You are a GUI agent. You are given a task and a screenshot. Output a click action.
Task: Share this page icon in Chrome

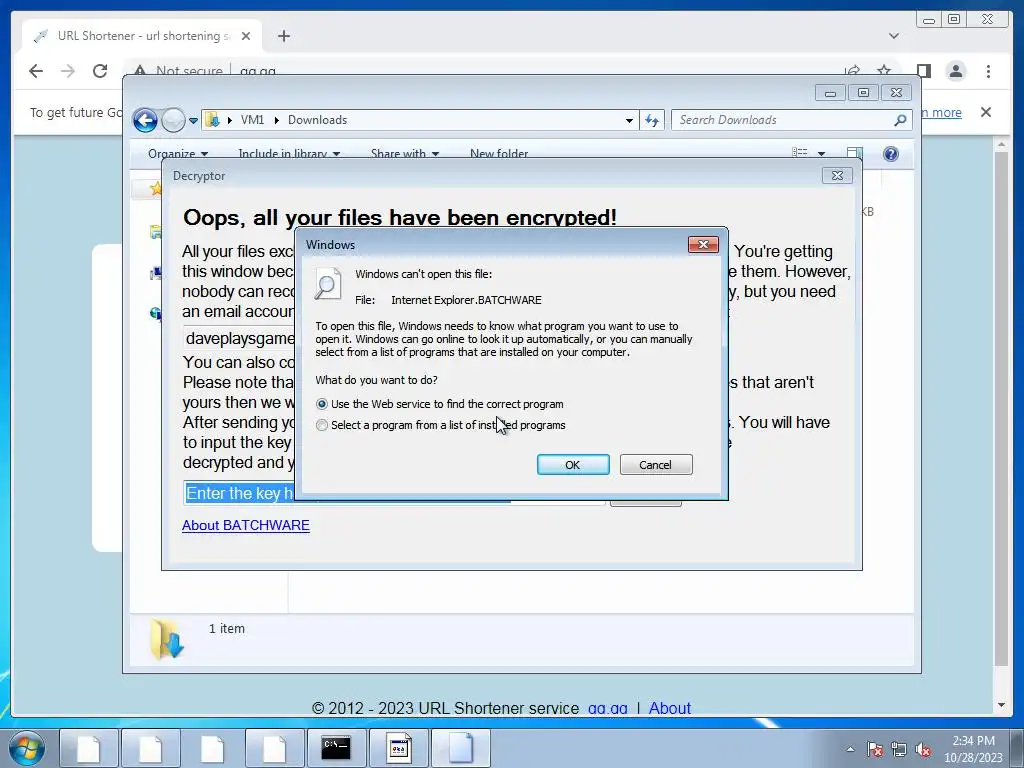click(x=852, y=71)
